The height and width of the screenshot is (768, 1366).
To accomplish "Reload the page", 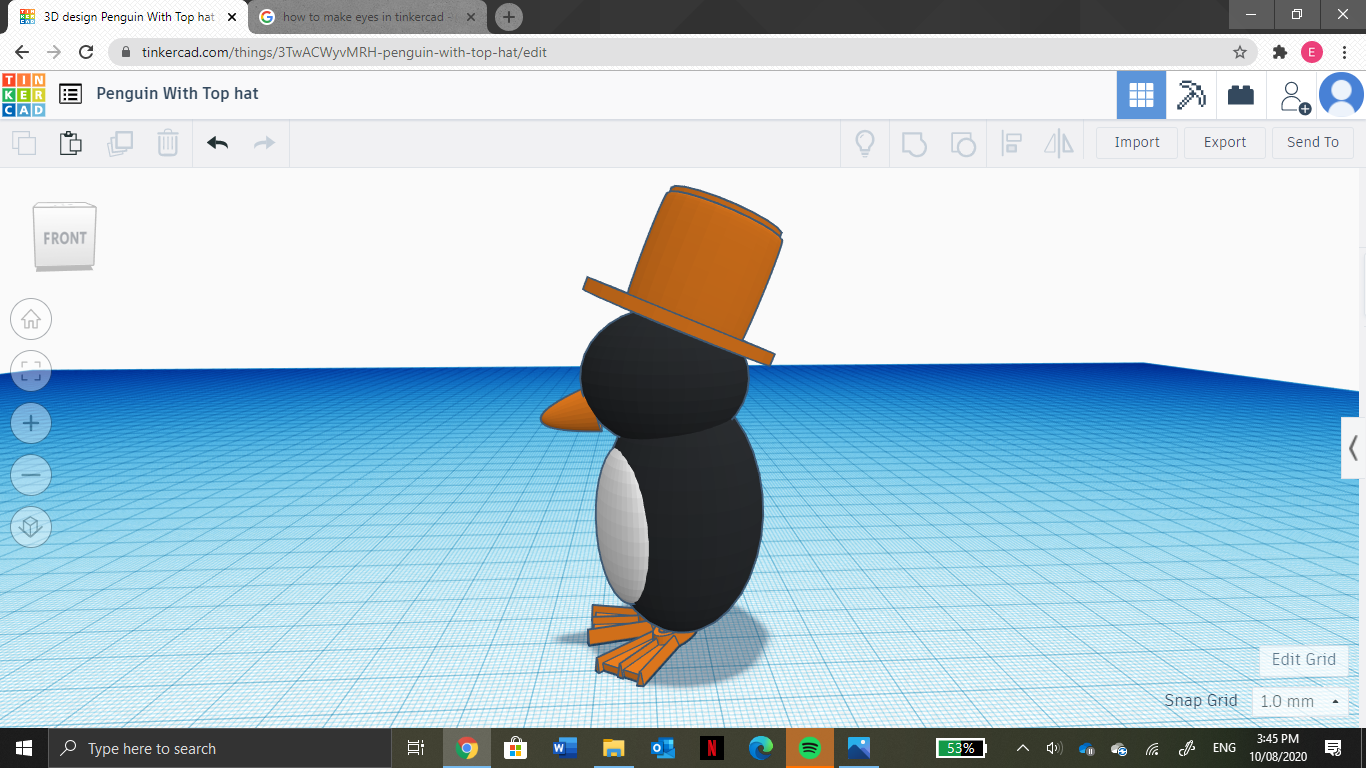I will click(x=86, y=52).
